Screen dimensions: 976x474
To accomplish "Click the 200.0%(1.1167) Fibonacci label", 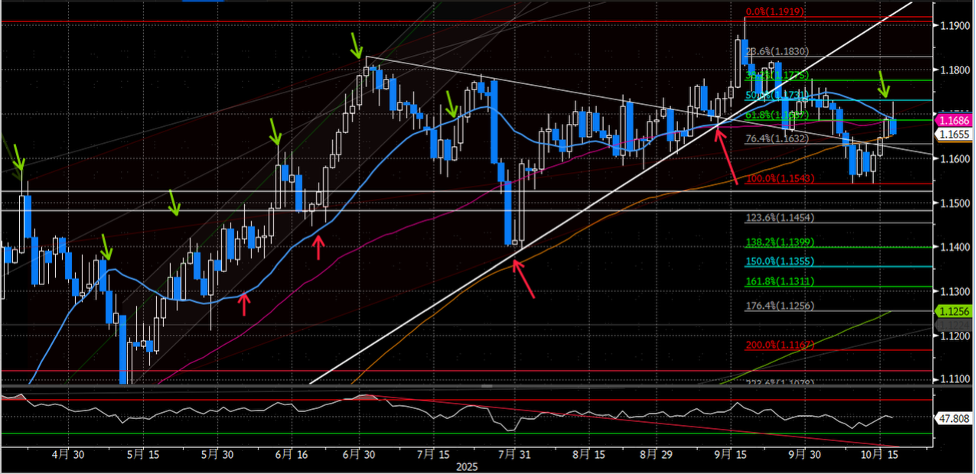I will 780,345.
